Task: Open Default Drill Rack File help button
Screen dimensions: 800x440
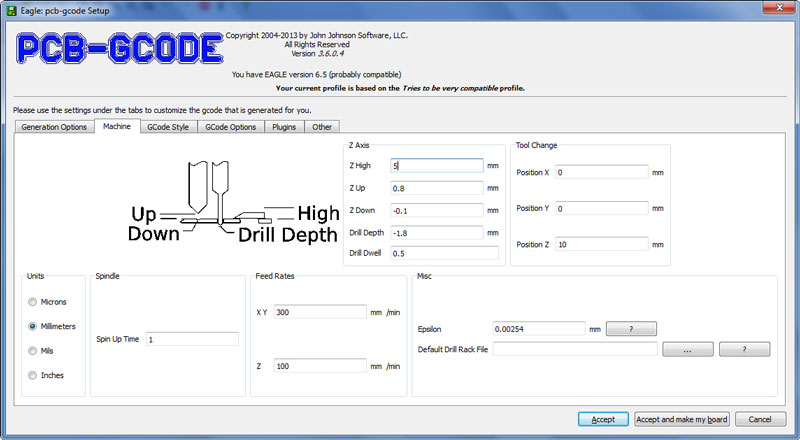Action: (x=744, y=350)
